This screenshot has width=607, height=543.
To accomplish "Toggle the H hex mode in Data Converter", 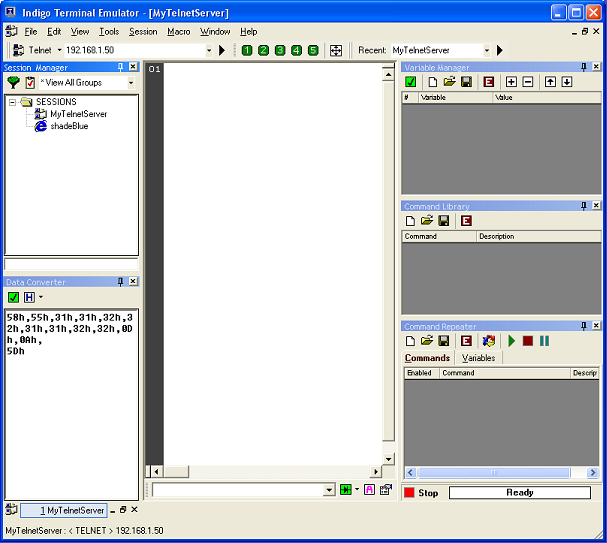I will pyautogui.click(x=29, y=297).
